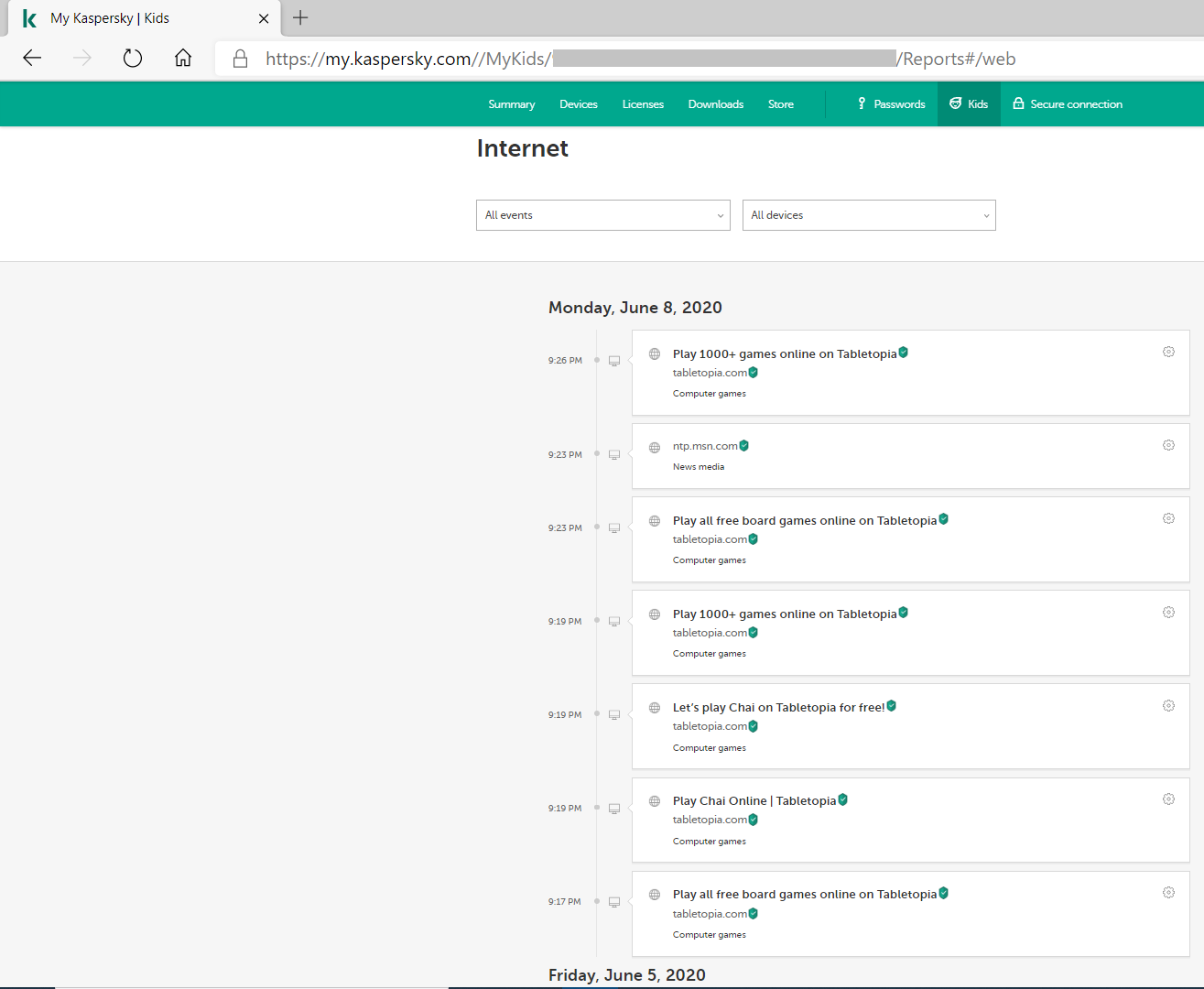Viewport: 1204px width, 989px height.
Task: Reload the page with the refresh icon
Action: click(133, 59)
